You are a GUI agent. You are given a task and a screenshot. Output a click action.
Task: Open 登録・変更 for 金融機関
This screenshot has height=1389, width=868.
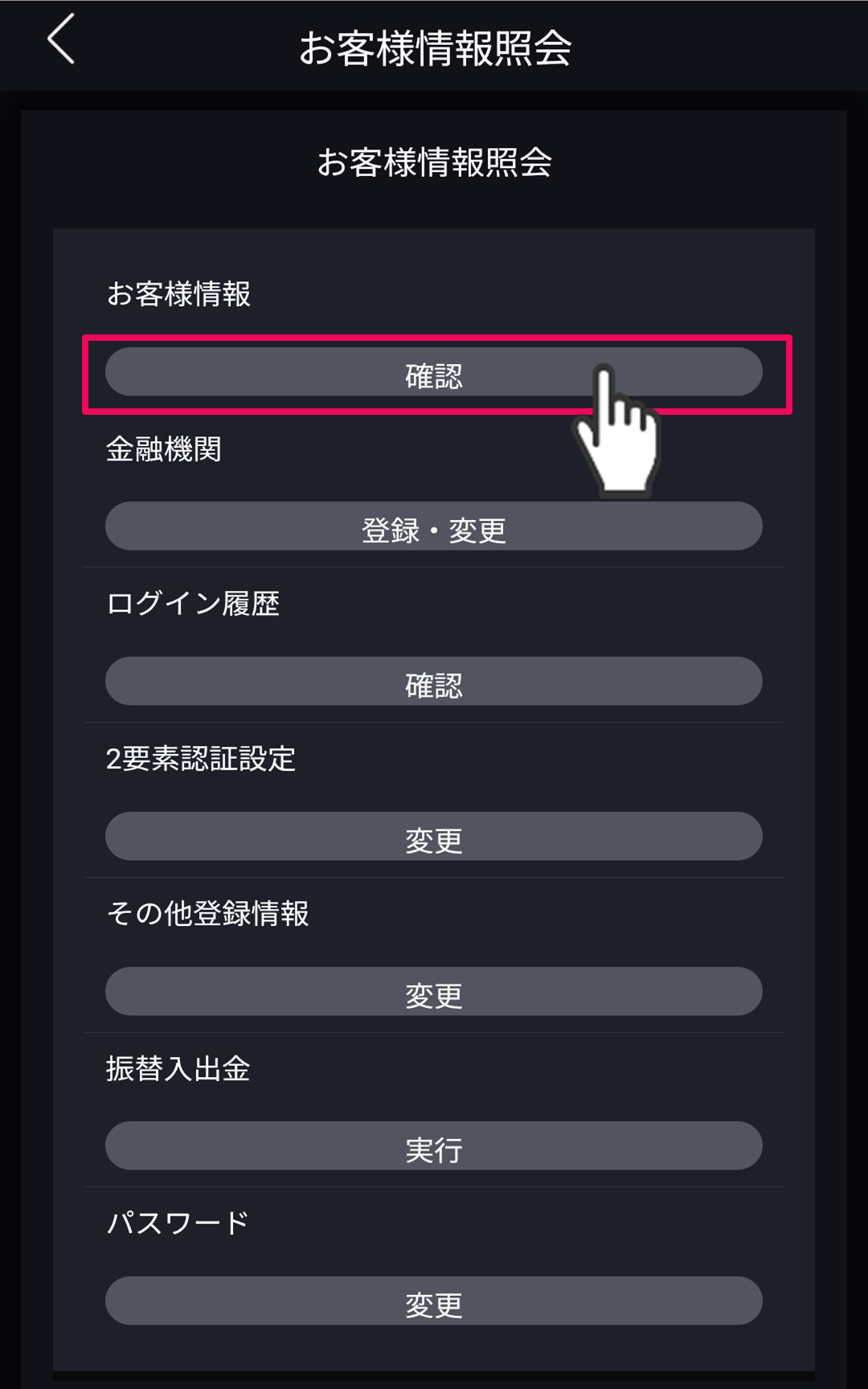click(433, 527)
